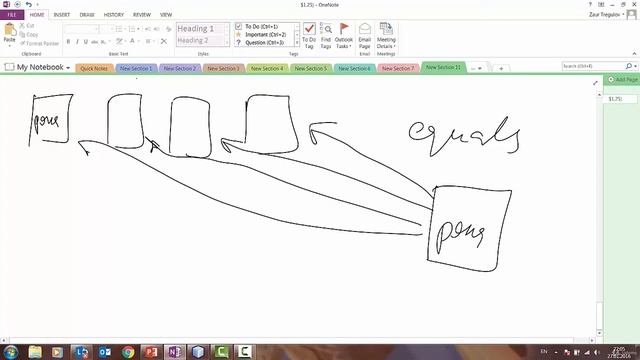The image size is (640, 360).
Task: Switch to the INSERT ribbon tab
Action: point(62,15)
